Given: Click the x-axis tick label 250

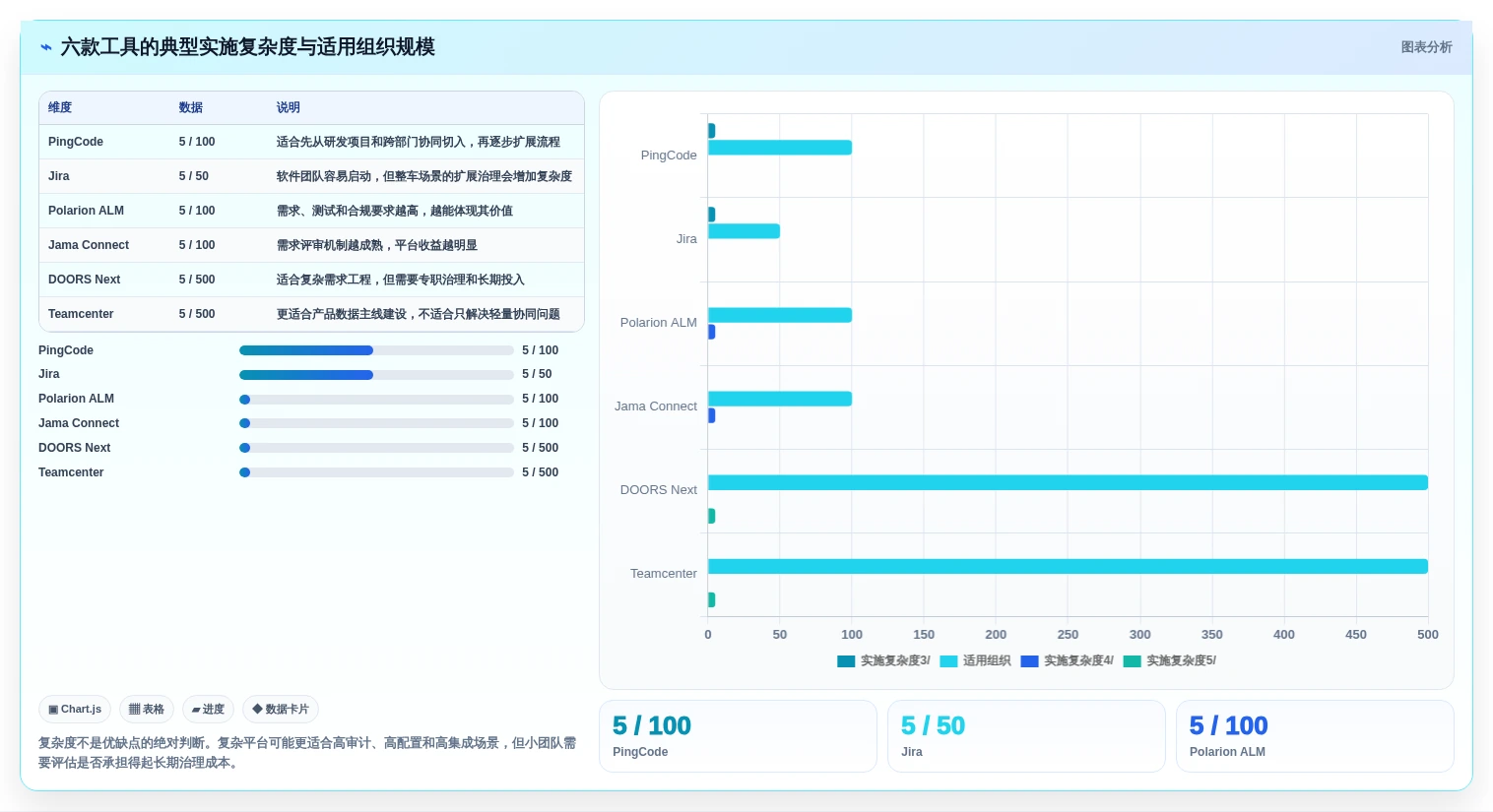Looking at the screenshot, I should 1068,635.
